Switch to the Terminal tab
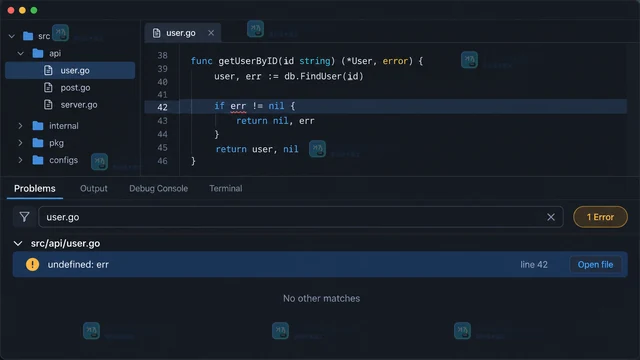This screenshot has height=360, width=640. [226, 189]
